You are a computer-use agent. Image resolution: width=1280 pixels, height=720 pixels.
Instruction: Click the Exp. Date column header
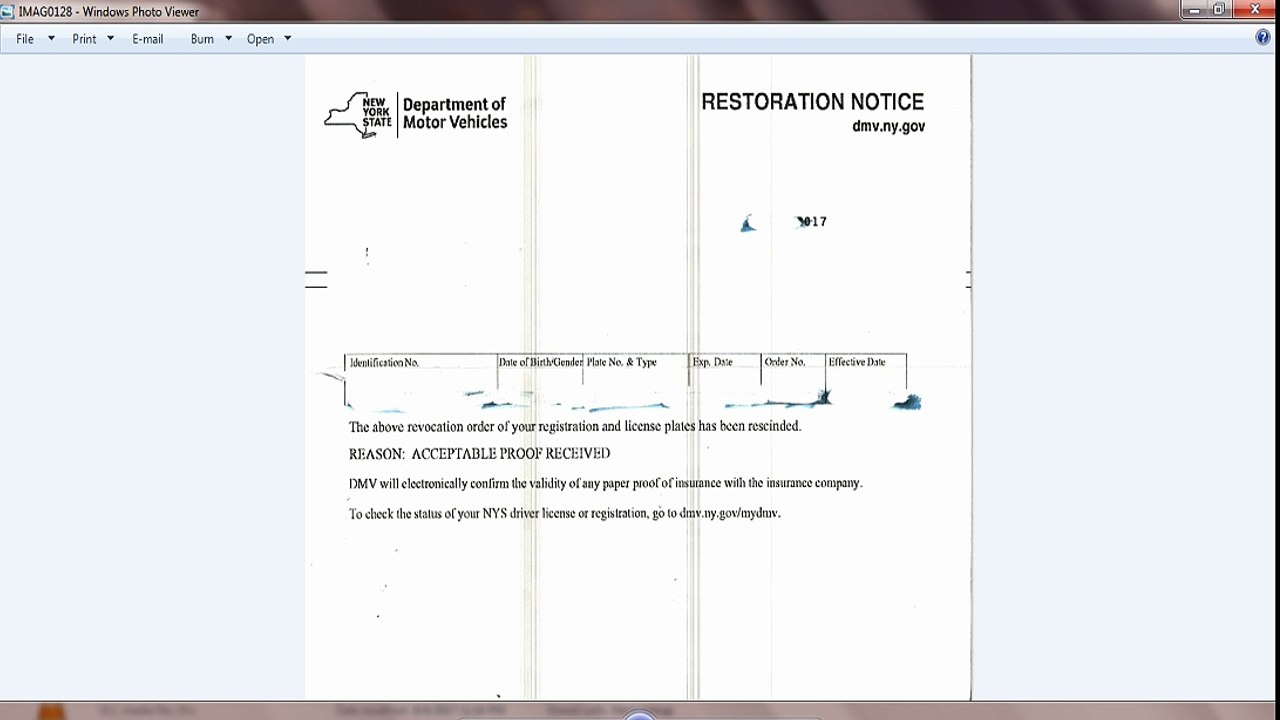tap(712, 362)
